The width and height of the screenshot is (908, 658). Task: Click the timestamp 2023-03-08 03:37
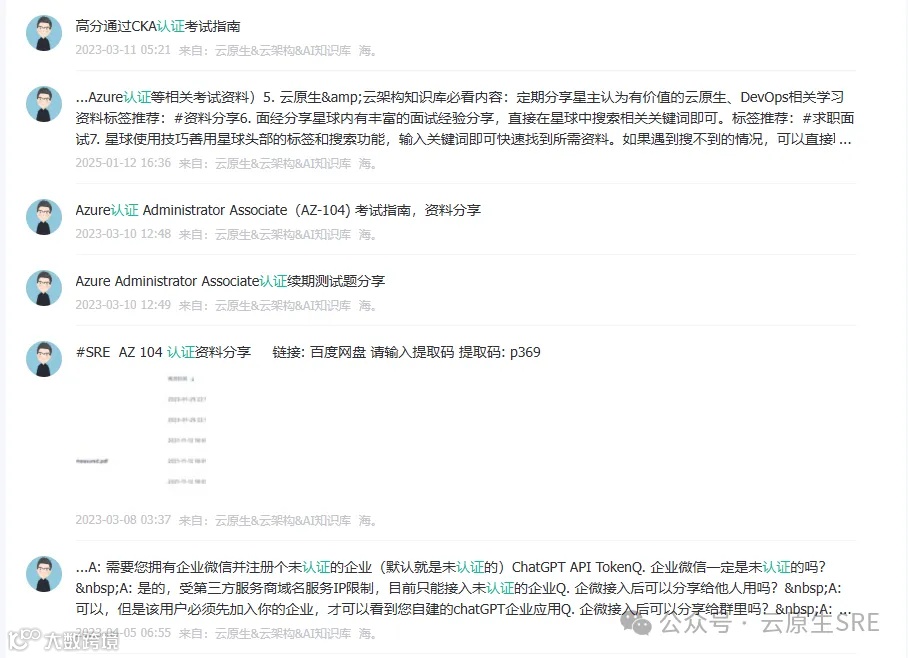coord(123,520)
